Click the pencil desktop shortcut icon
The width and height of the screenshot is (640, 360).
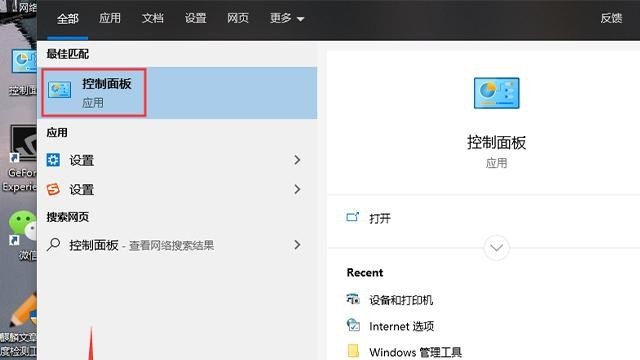point(23,311)
